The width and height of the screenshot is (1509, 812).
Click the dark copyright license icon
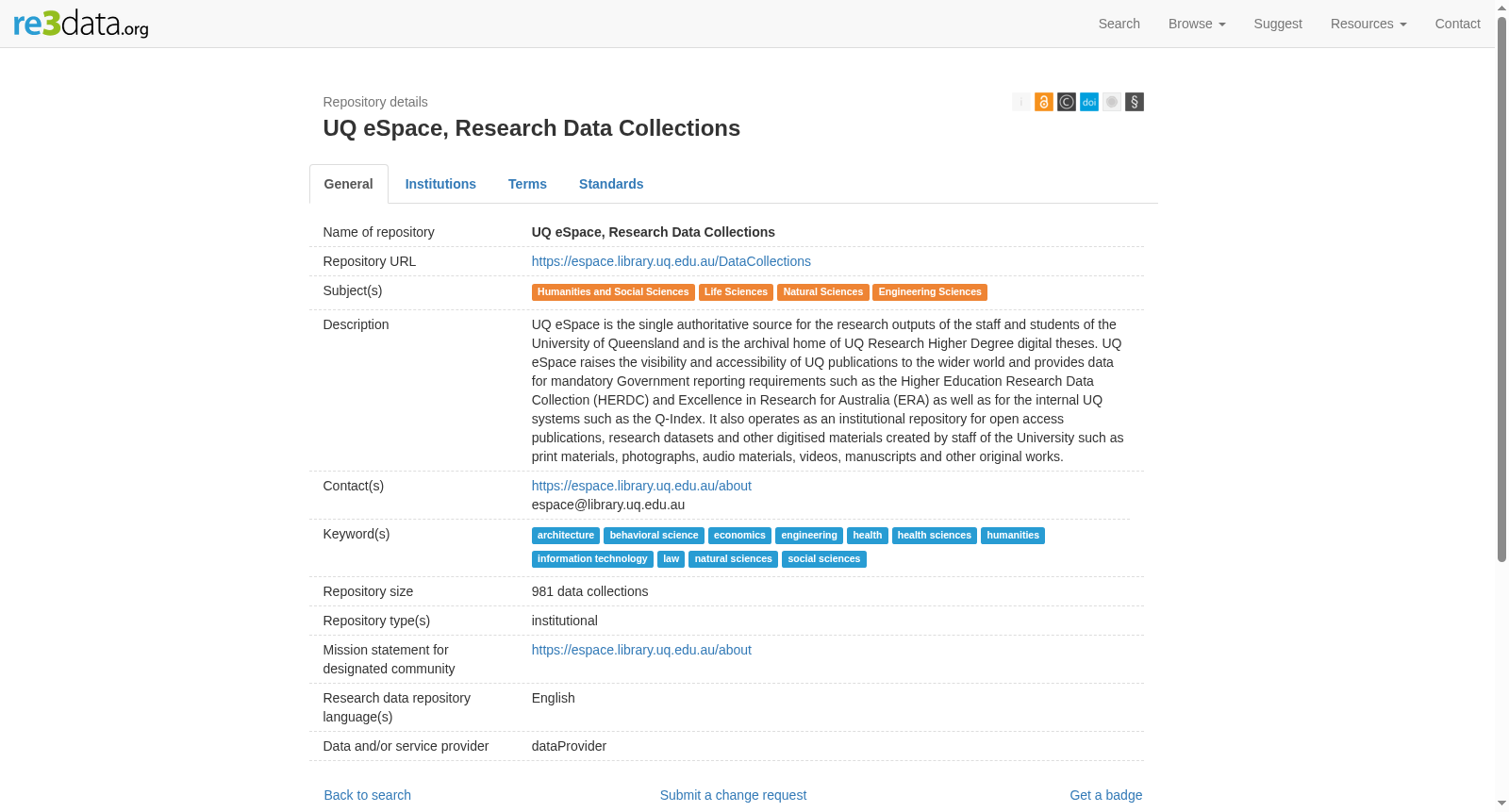[1067, 102]
